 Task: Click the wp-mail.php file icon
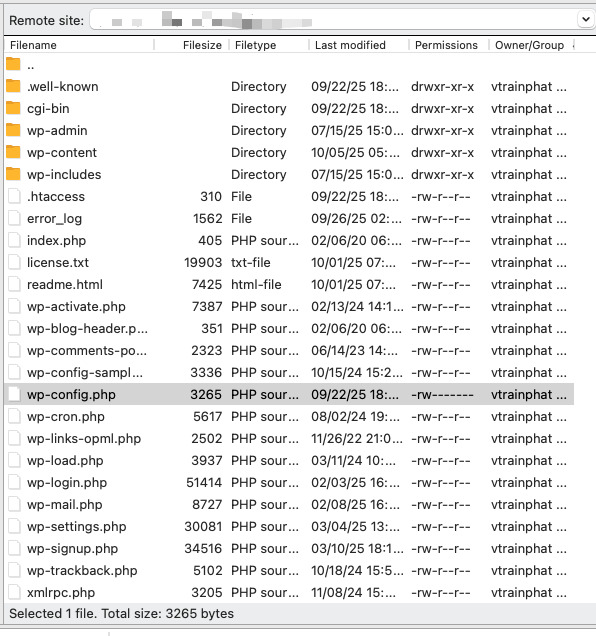pyautogui.click(x=15, y=505)
